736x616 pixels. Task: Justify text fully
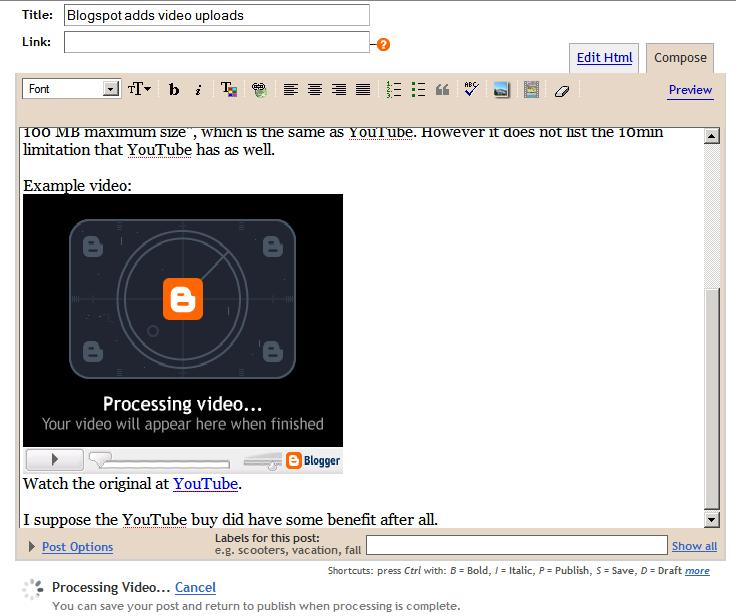pos(363,89)
